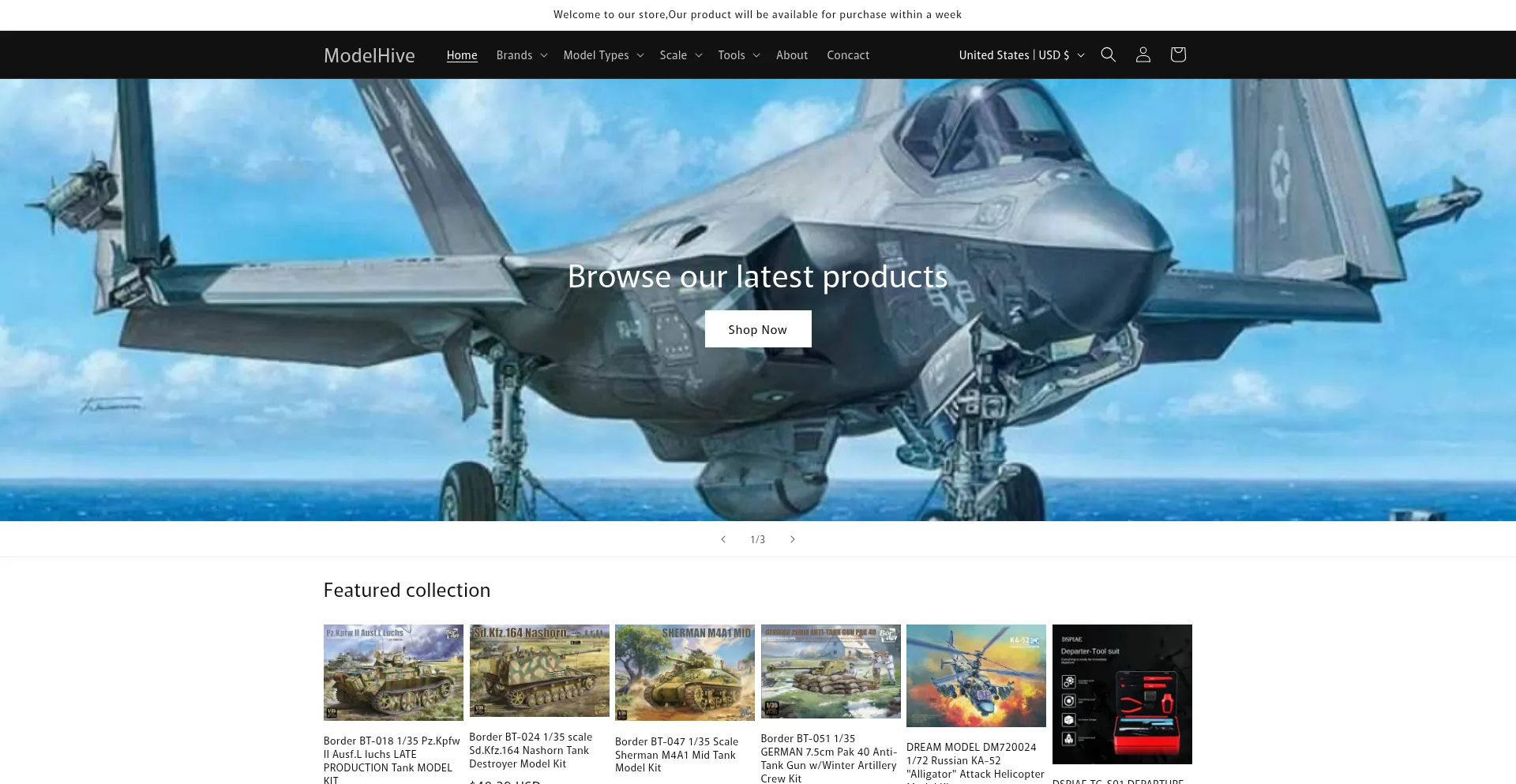Change United States USD currency selector

pos(1021,55)
